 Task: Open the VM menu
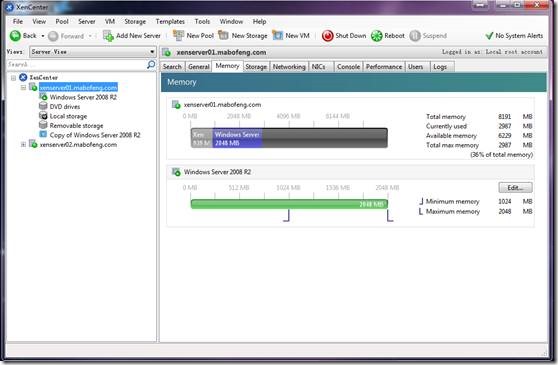point(110,21)
